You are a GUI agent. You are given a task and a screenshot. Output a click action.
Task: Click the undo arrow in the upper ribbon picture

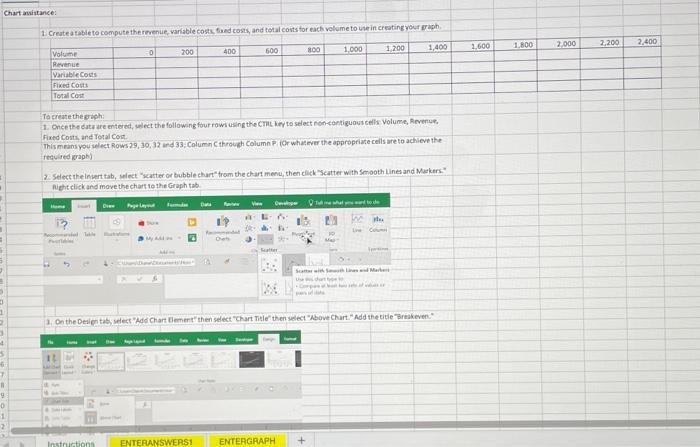[67, 264]
